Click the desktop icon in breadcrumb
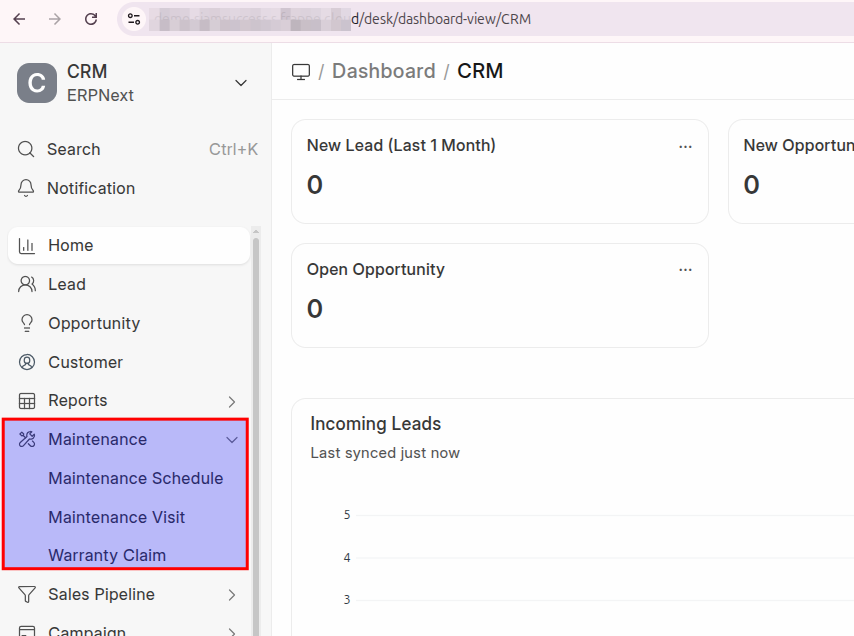This screenshot has width=854, height=636. coord(300,71)
